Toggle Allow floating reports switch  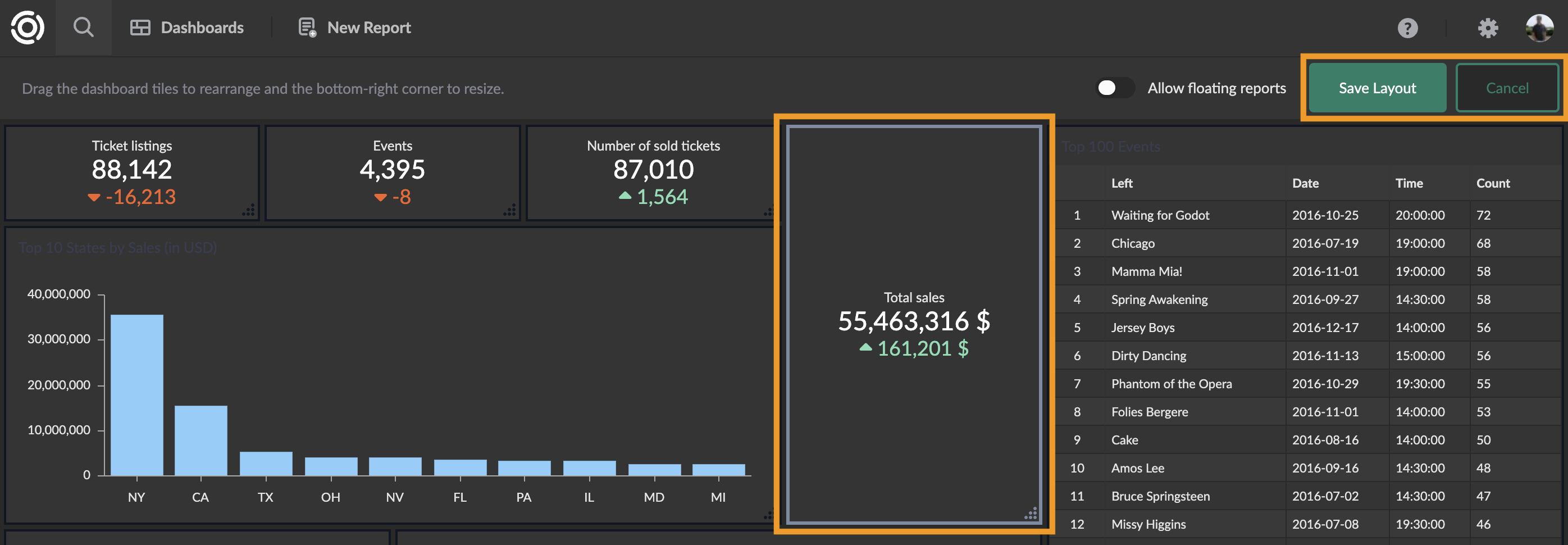1115,88
